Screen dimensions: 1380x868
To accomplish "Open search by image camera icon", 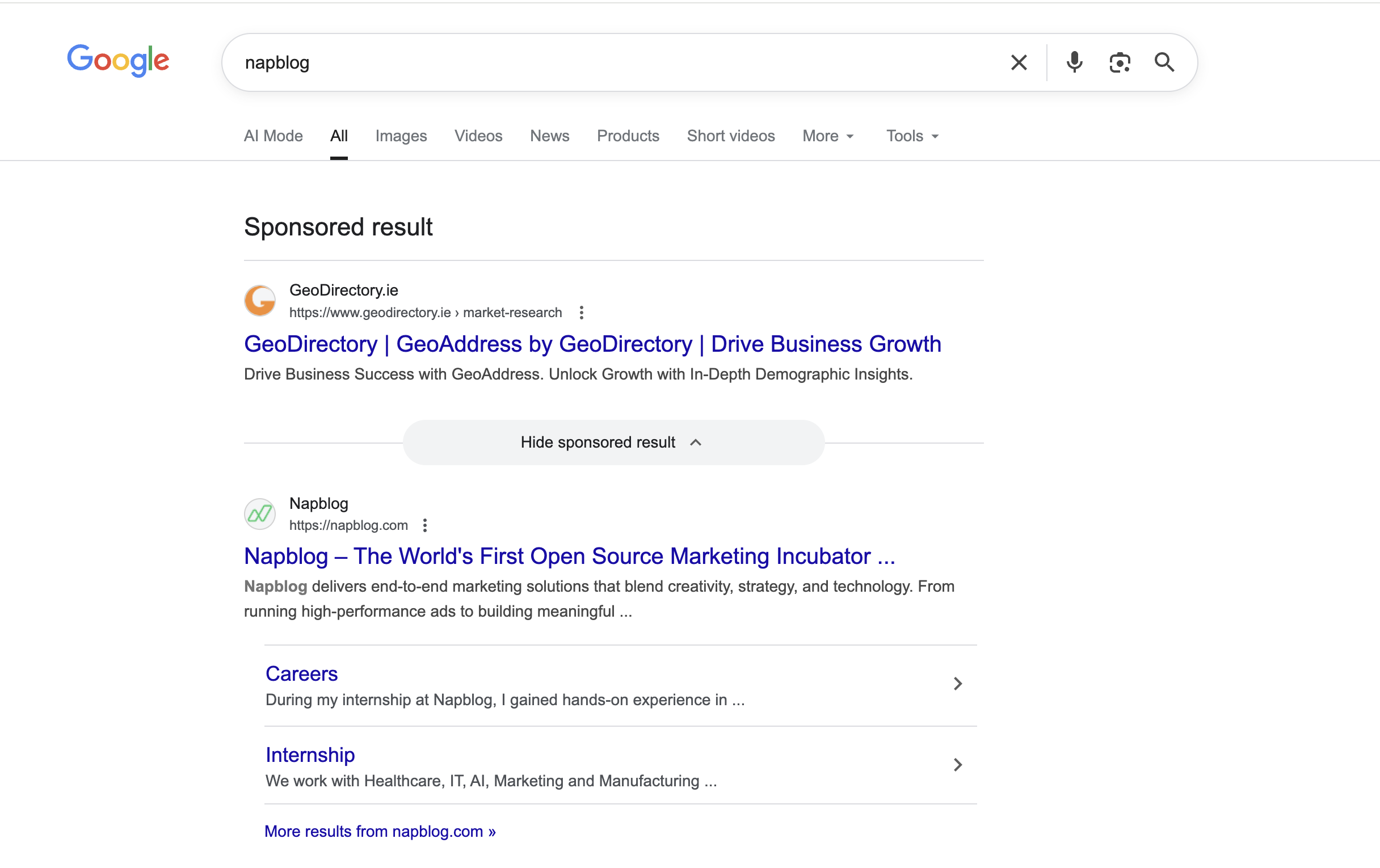I will coord(1119,62).
